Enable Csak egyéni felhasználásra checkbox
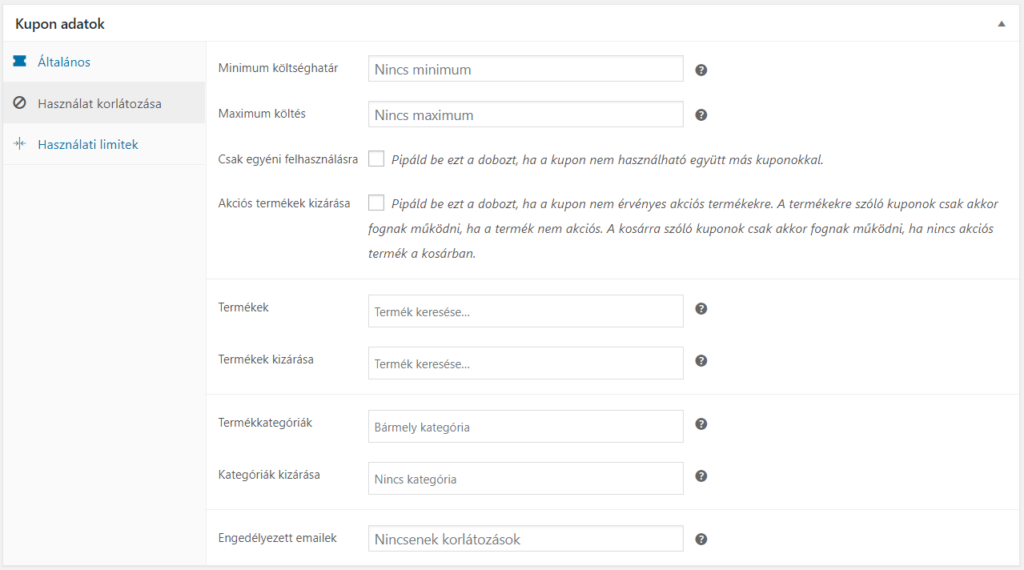The height and width of the screenshot is (570, 1024). [376, 159]
